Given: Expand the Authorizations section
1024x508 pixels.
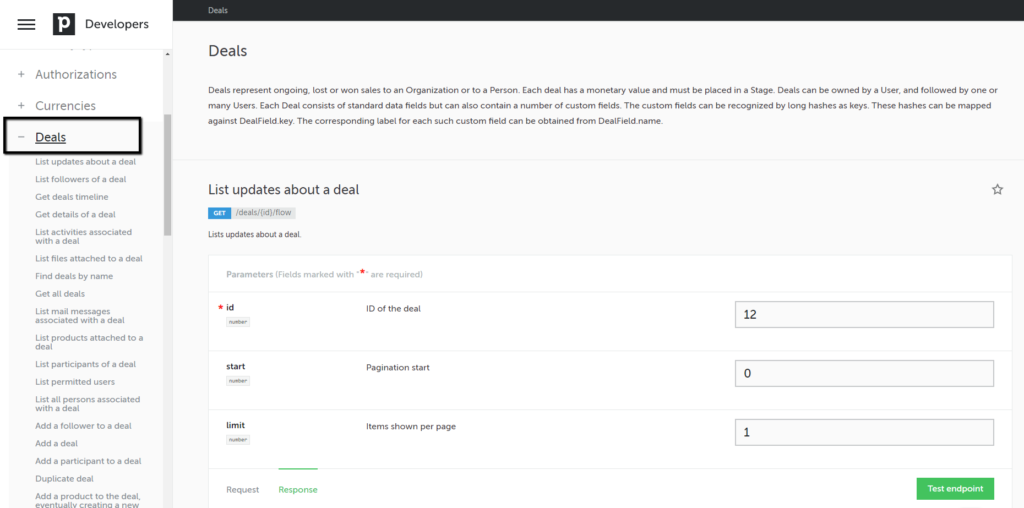Looking at the screenshot, I should pos(76,74).
